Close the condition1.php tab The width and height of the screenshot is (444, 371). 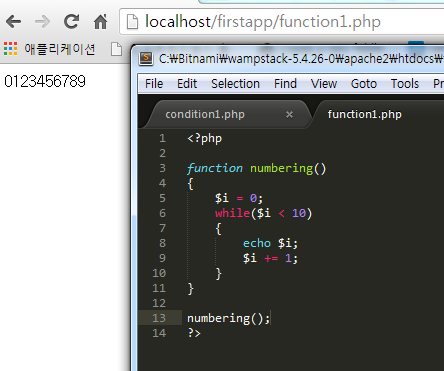pos(289,115)
